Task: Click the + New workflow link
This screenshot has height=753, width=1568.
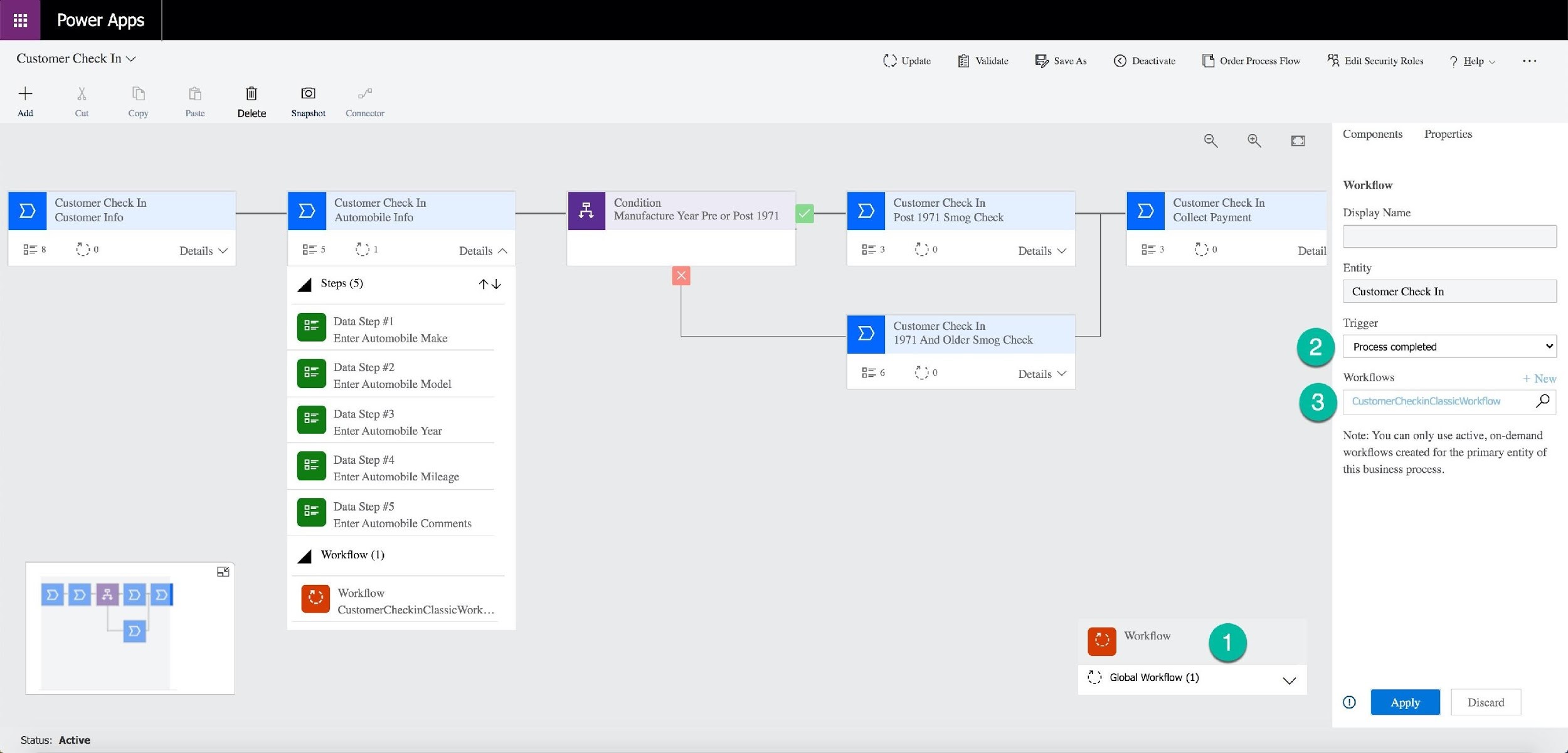Action: pyautogui.click(x=1538, y=377)
